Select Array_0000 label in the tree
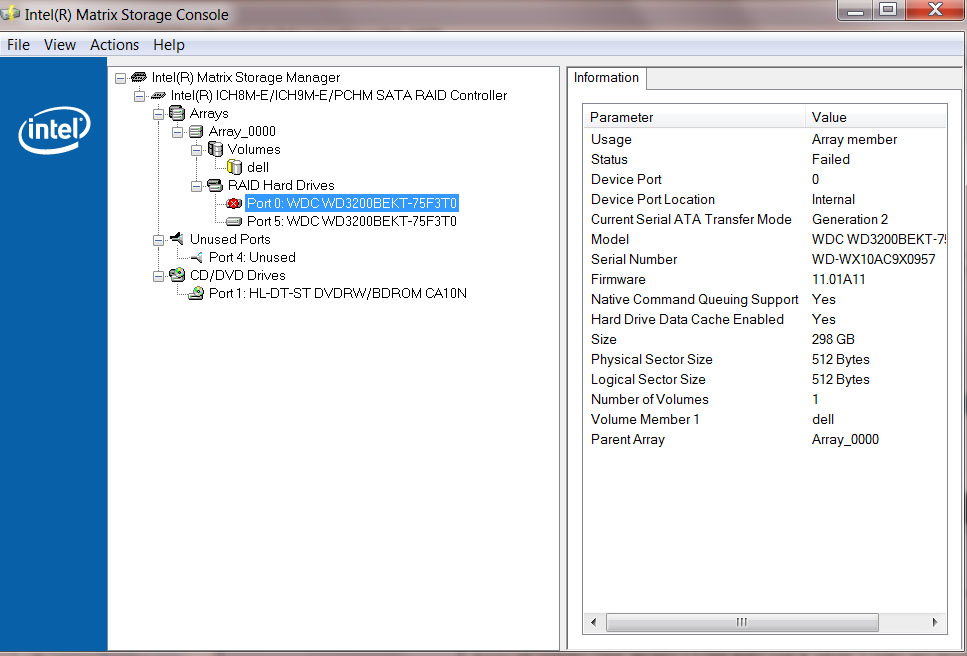The height and width of the screenshot is (656, 967). 242,131
